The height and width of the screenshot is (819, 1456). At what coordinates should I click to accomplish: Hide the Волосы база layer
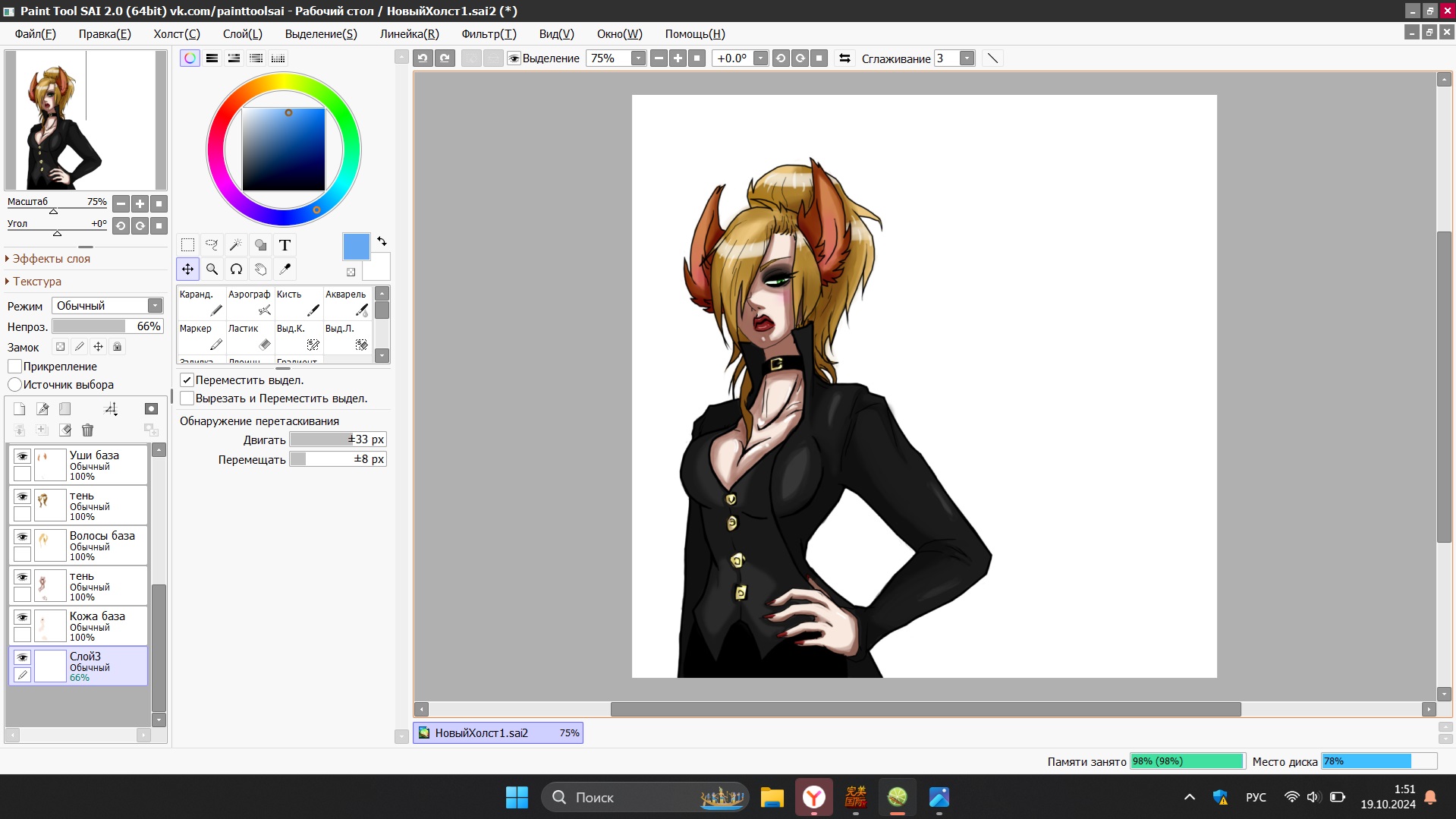coord(22,537)
